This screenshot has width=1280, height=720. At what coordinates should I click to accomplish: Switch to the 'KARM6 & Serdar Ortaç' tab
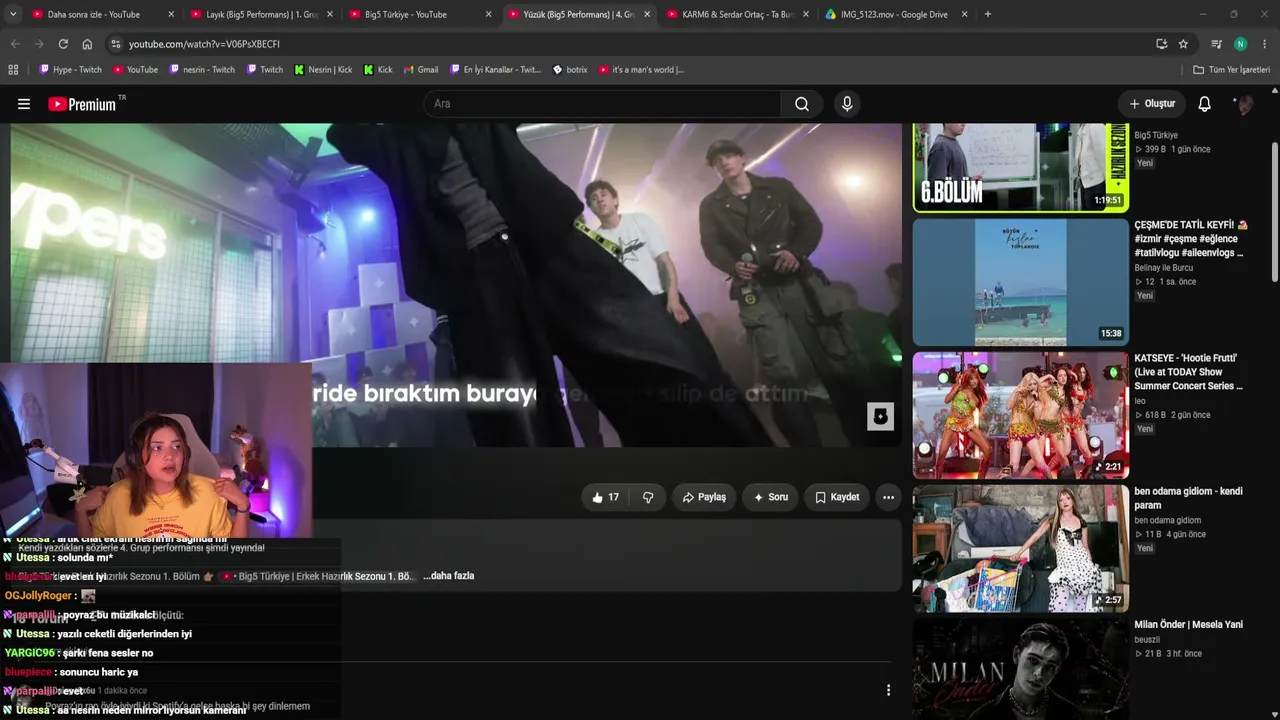[x=738, y=15]
